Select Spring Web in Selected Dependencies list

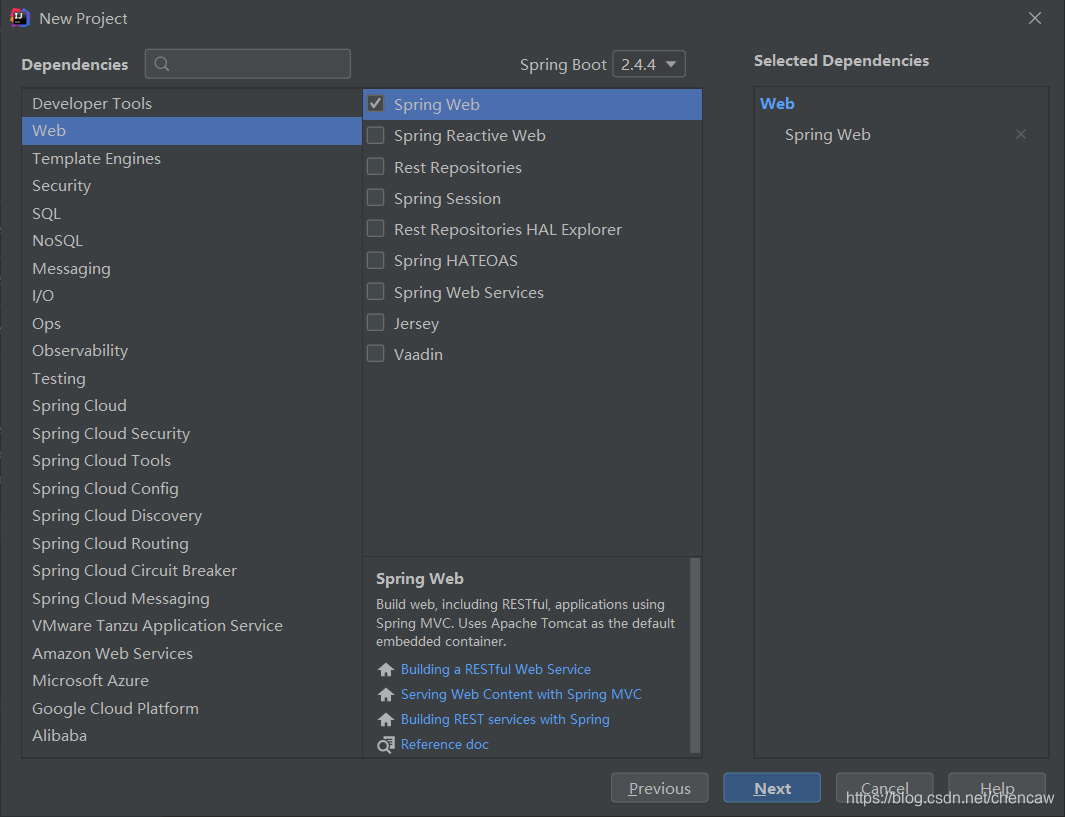827,134
